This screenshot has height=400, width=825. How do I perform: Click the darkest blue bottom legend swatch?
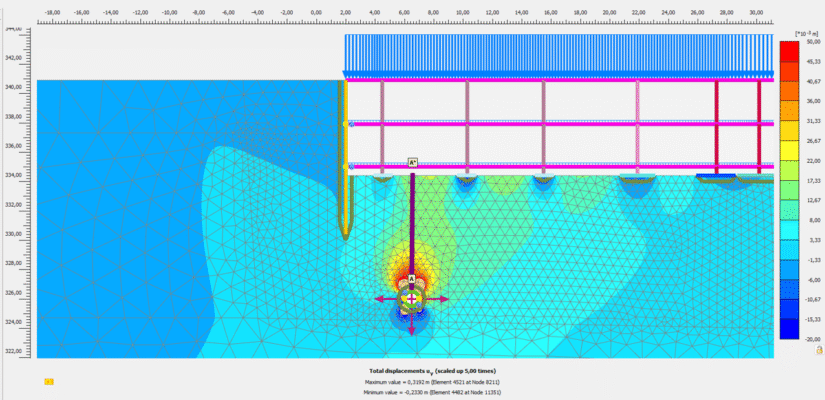789,329
